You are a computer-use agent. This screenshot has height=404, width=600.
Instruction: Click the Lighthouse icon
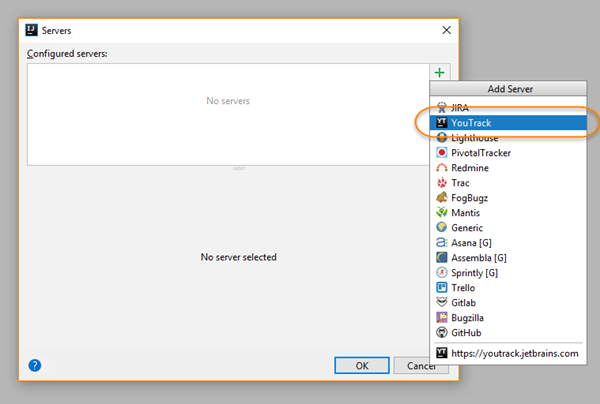tap(442, 137)
